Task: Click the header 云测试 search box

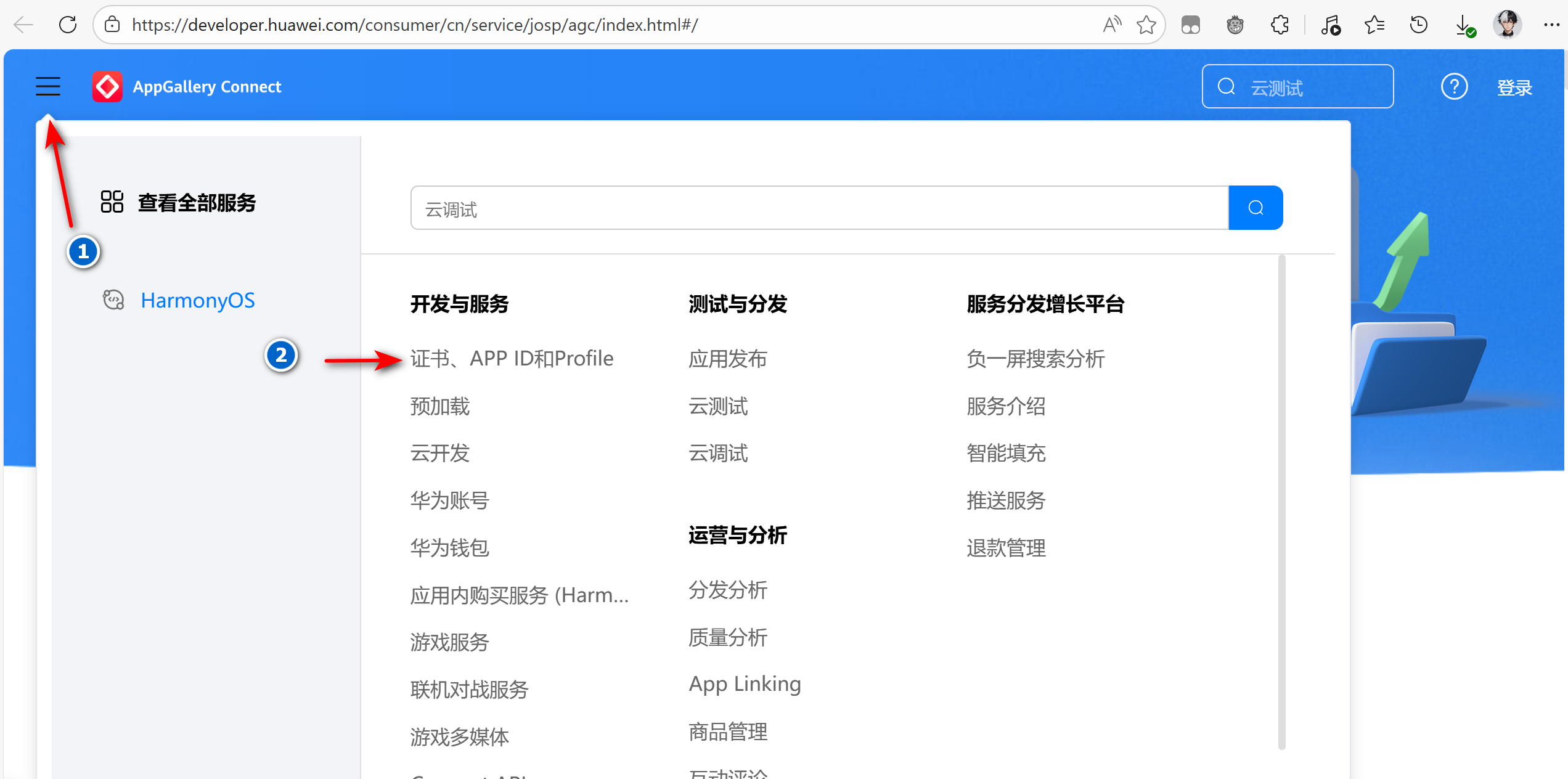Action: (x=1307, y=87)
